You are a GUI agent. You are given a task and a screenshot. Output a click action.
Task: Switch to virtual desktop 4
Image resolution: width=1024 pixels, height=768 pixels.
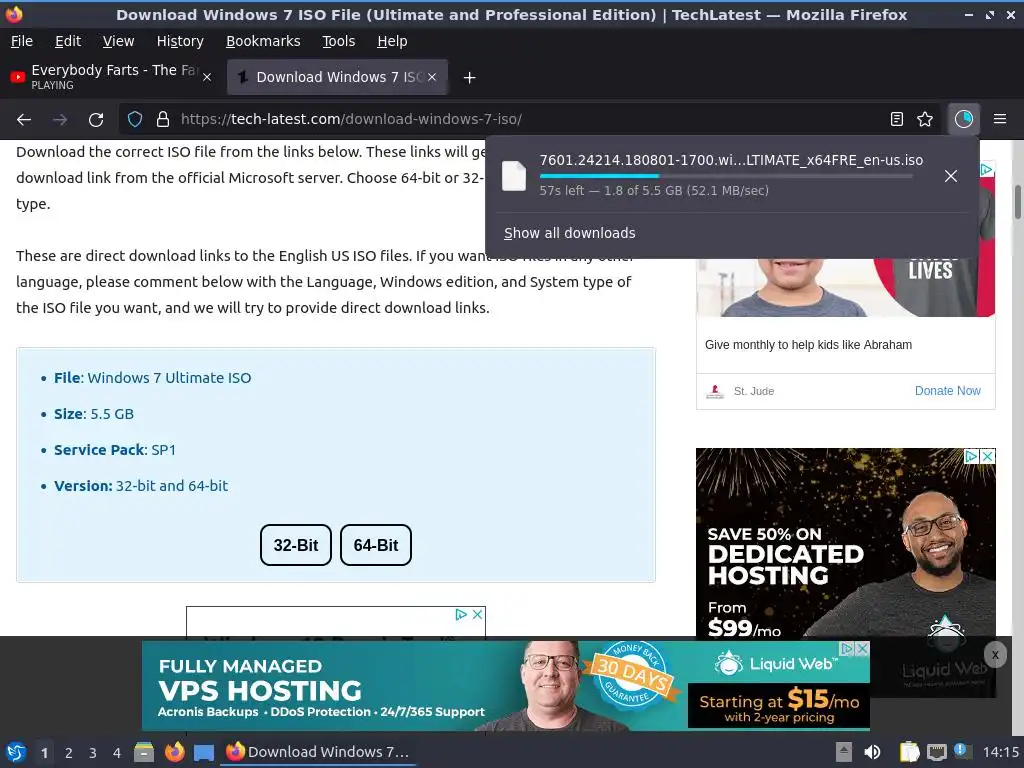tap(117, 753)
